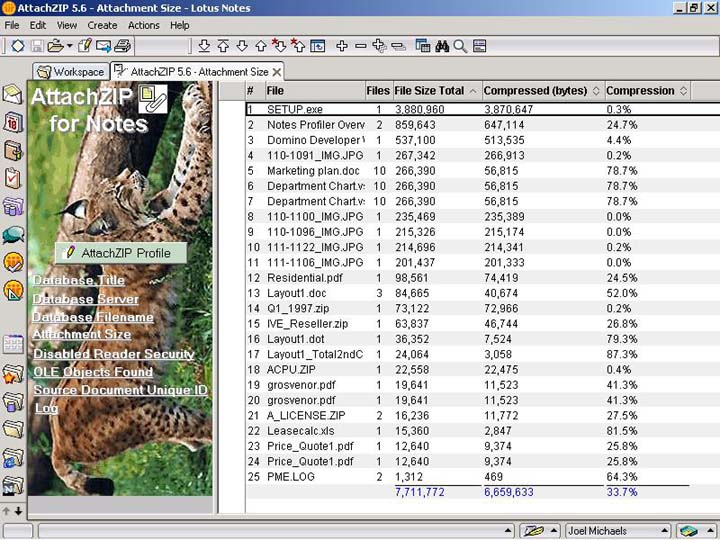The image size is (720, 540).
Task: Click the expand all plus icon
Action: click(342, 46)
